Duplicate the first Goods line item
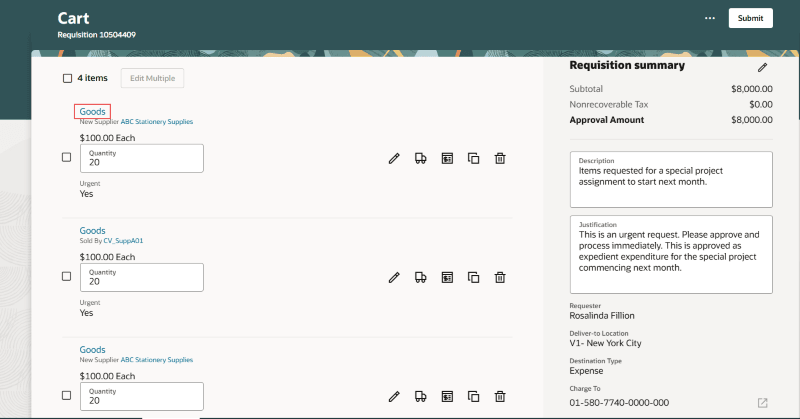This screenshot has height=419, width=800. point(473,159)
